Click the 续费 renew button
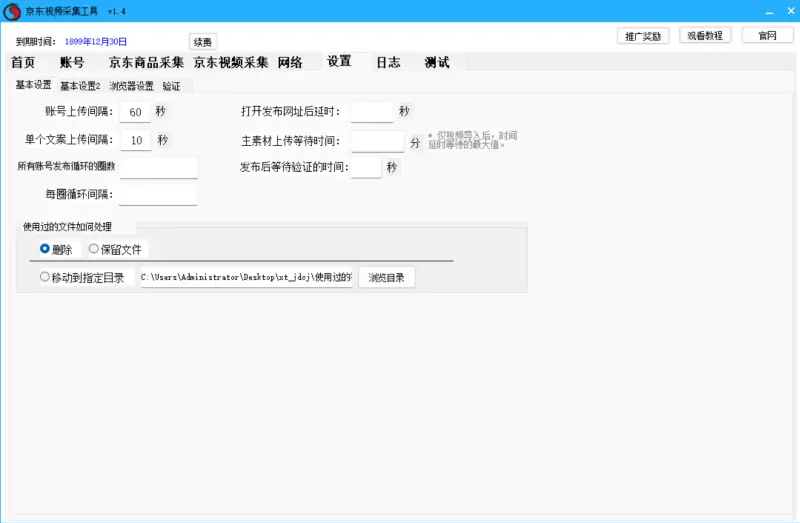The image size is (800, 523). pyautogui.click(x=203, y=42)
